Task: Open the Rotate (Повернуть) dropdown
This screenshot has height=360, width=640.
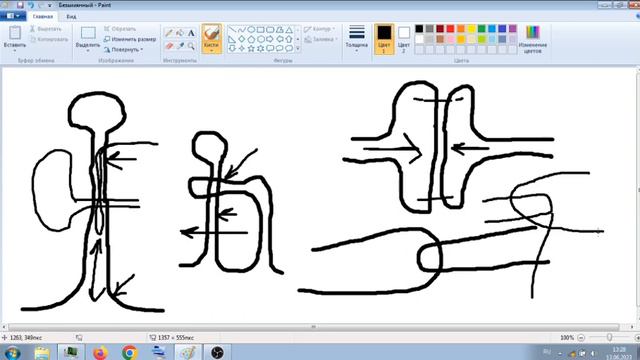Action: 123,49
